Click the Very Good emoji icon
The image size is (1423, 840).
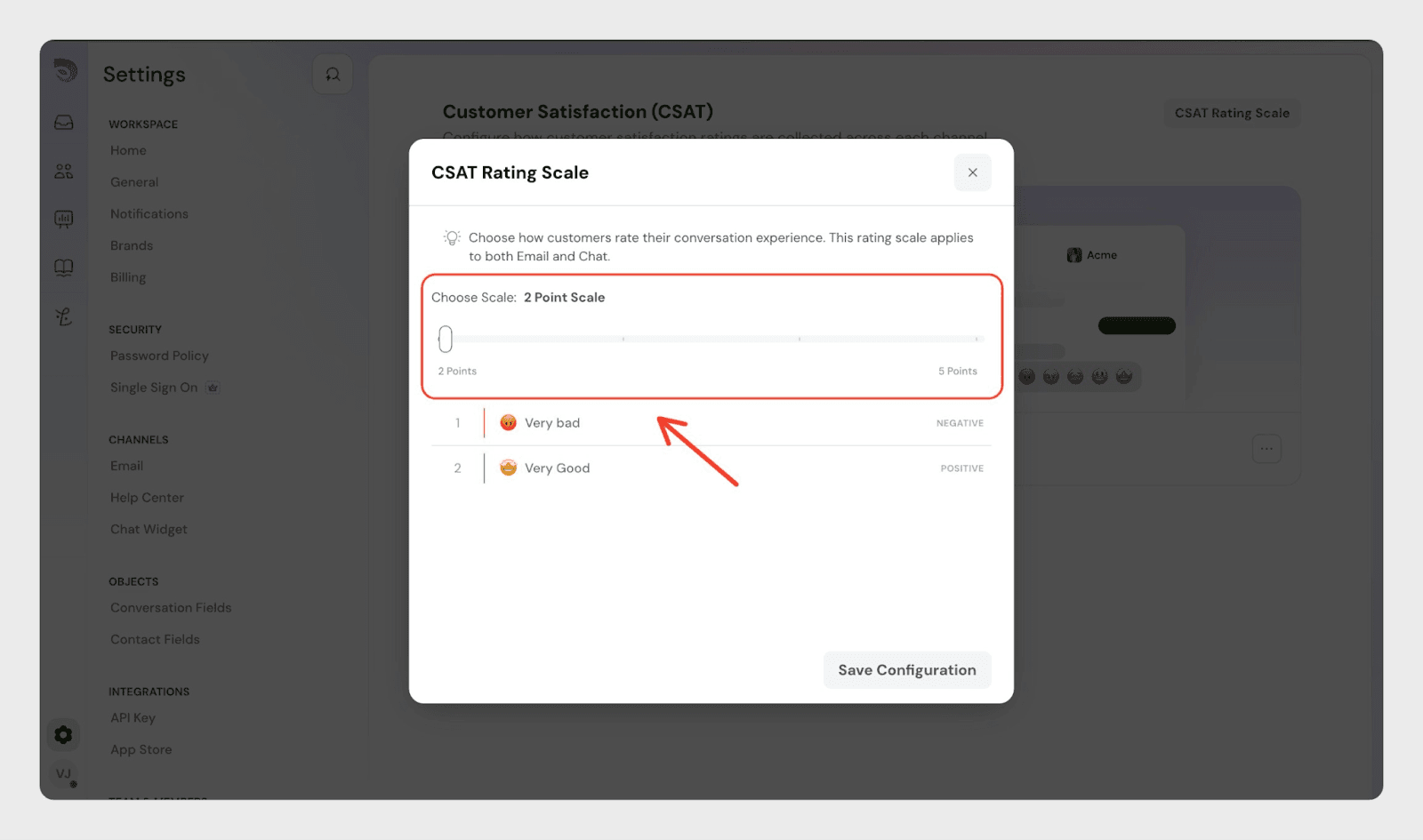[x=508, y=468]
